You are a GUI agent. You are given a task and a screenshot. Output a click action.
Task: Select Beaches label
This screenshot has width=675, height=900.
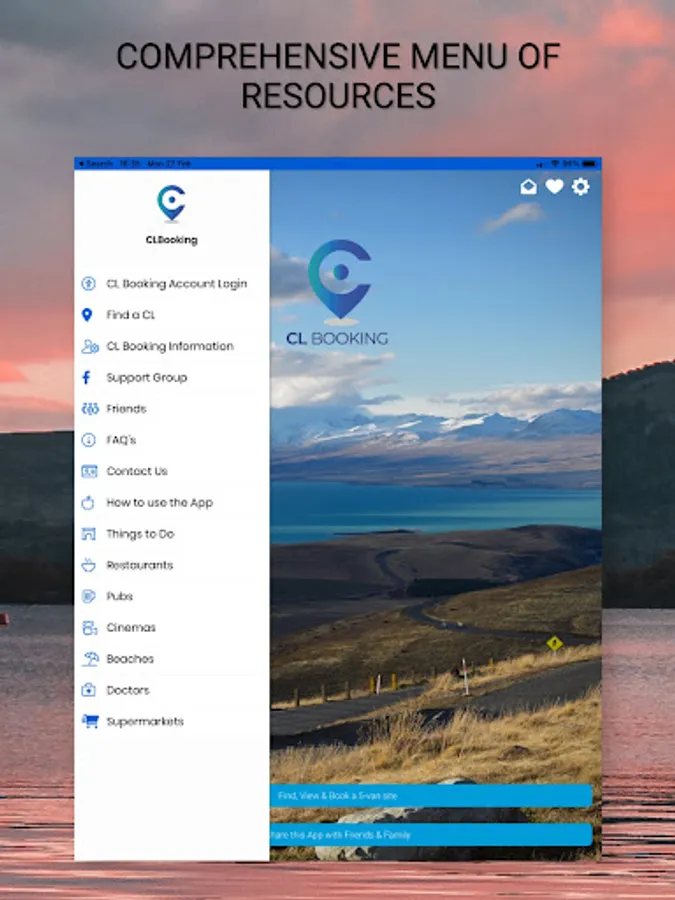pyautogui.click(x=130, y=659)
